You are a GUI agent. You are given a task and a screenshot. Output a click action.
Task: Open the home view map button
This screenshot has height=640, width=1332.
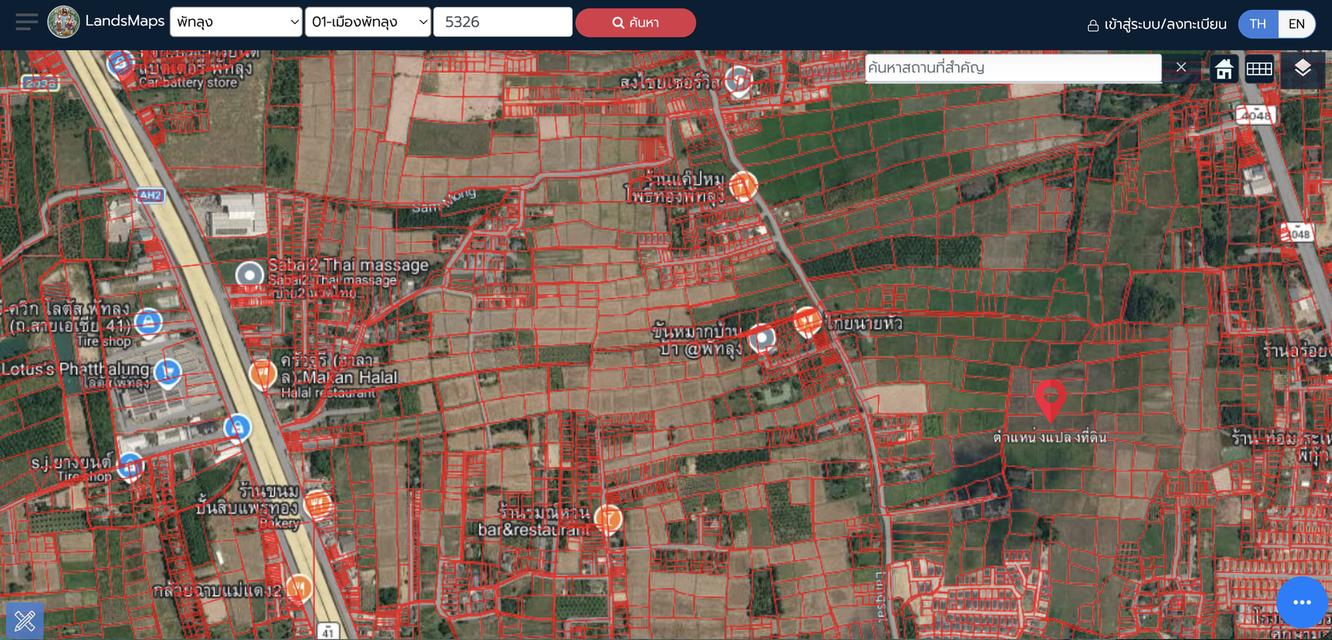(1224, 69)
